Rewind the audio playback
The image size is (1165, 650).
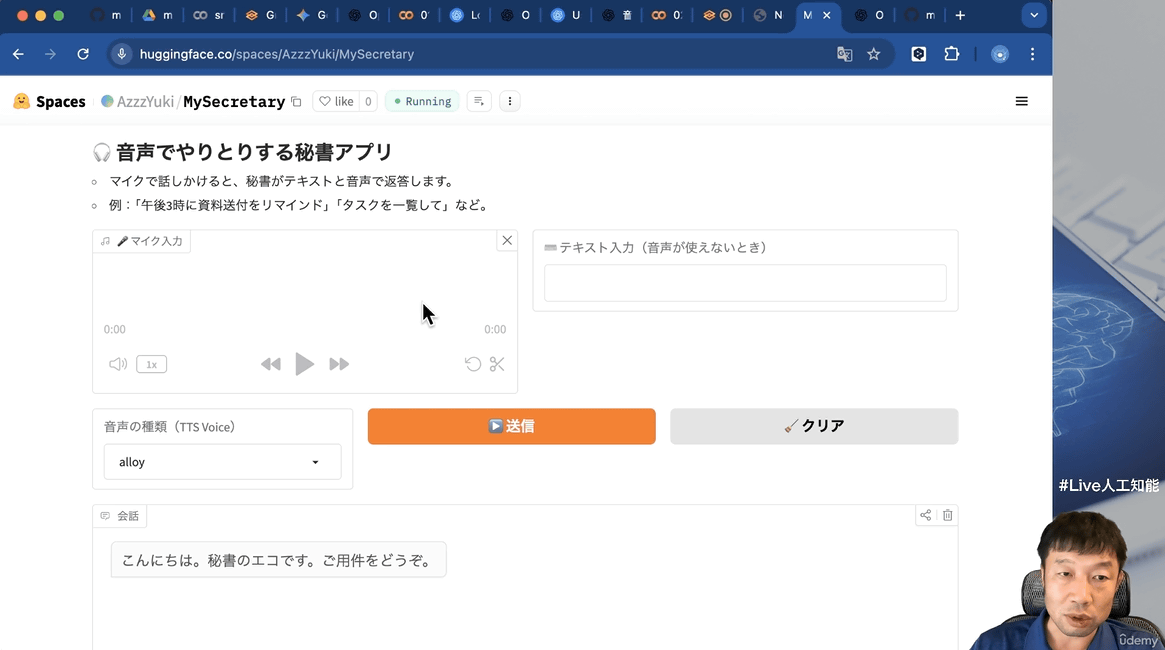tap(270, 364)
